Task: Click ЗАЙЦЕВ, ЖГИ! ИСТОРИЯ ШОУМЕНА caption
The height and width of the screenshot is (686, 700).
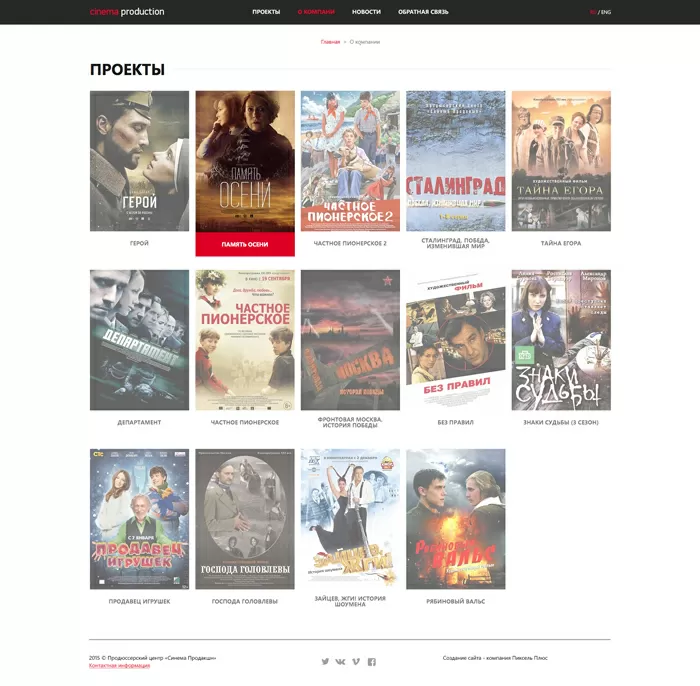Action: (350, 601)
